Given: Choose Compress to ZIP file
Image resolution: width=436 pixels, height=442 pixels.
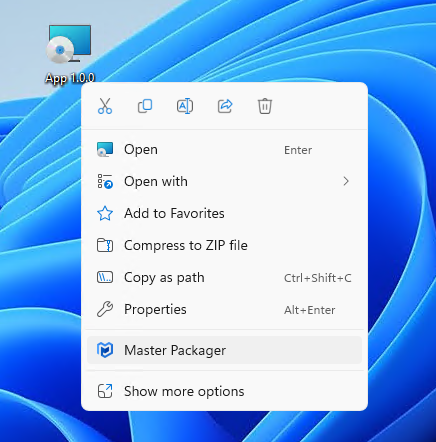Looking at the screenshot, I should pos(224,246).
